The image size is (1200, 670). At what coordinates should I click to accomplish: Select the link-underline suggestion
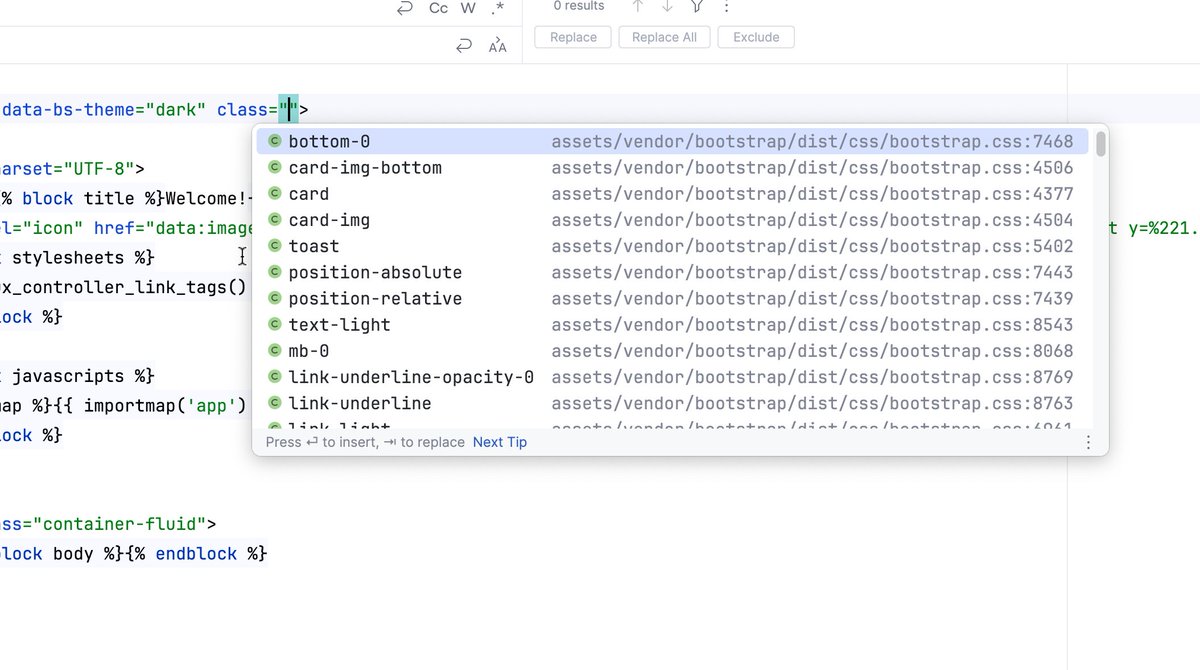[674, 403]
